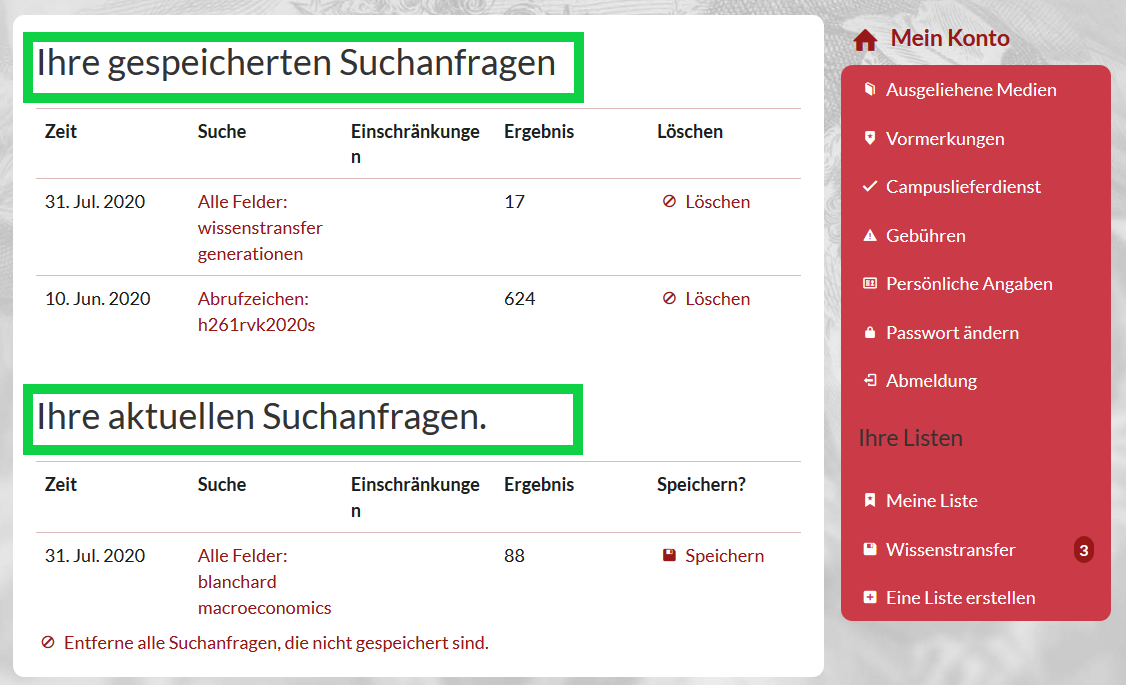Click the bookmark icon next to Meine Liste
The width and height of the screenshot is (1126, 685).
coord(870,500)
